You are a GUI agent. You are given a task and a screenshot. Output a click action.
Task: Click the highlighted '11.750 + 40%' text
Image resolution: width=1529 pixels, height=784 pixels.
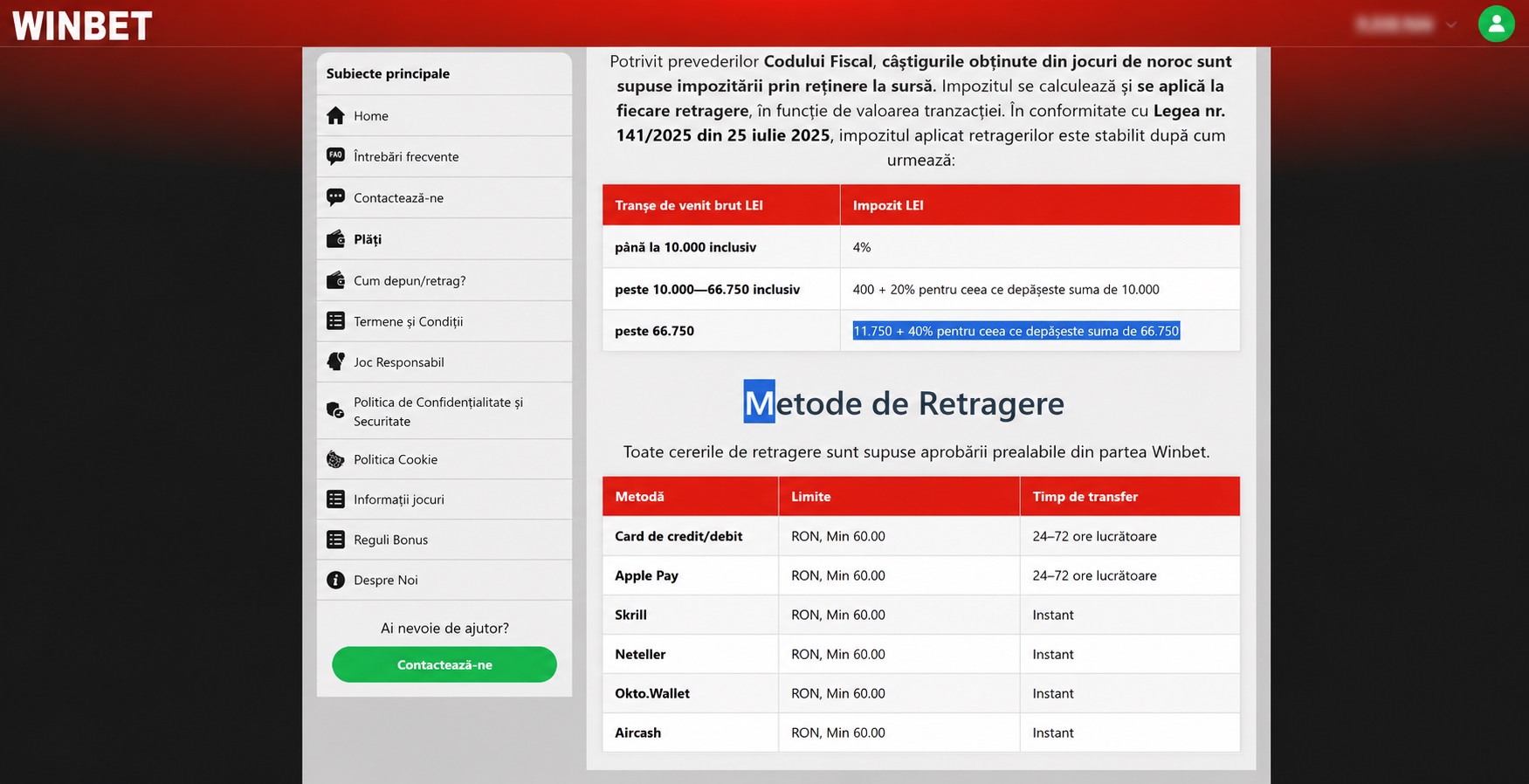point(1016,331)
